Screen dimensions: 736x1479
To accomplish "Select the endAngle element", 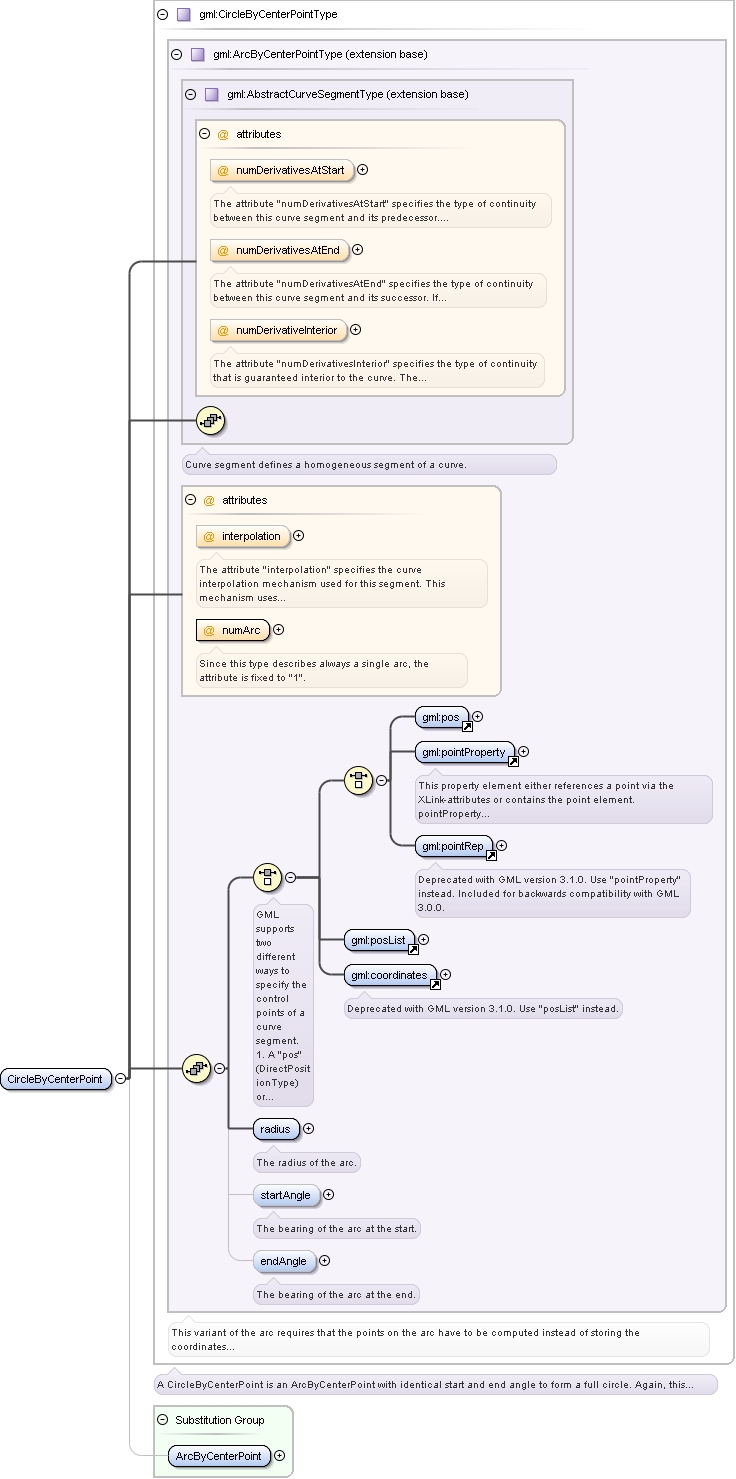I will click(284, 1261).
